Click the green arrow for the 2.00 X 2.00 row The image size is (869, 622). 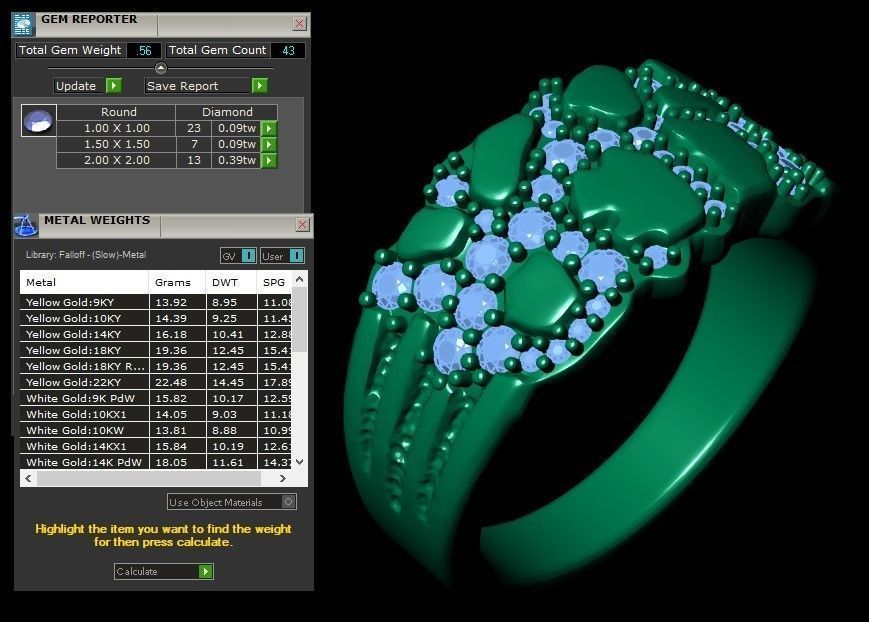coord(269,161)
